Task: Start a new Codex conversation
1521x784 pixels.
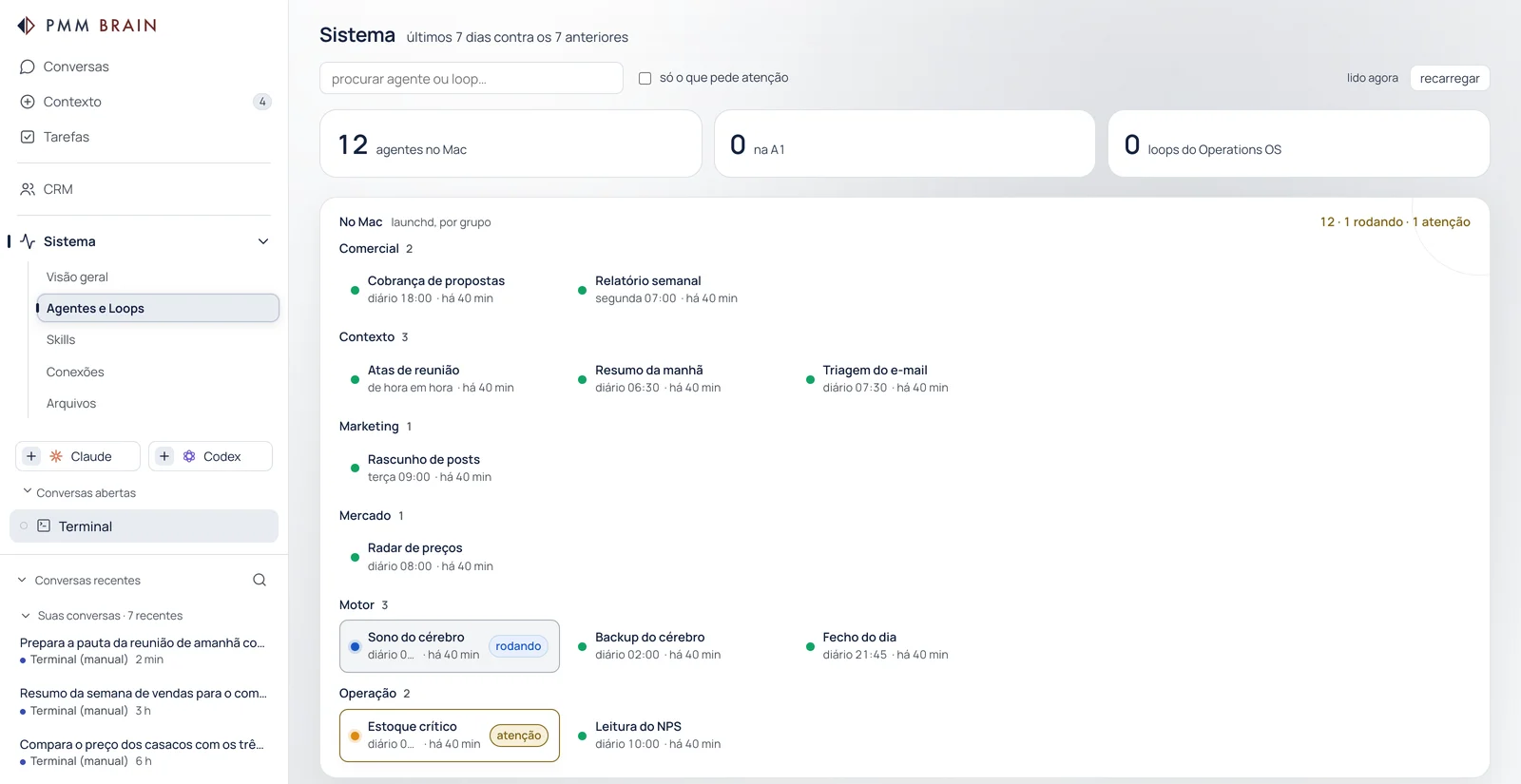Action: point(210,456)
